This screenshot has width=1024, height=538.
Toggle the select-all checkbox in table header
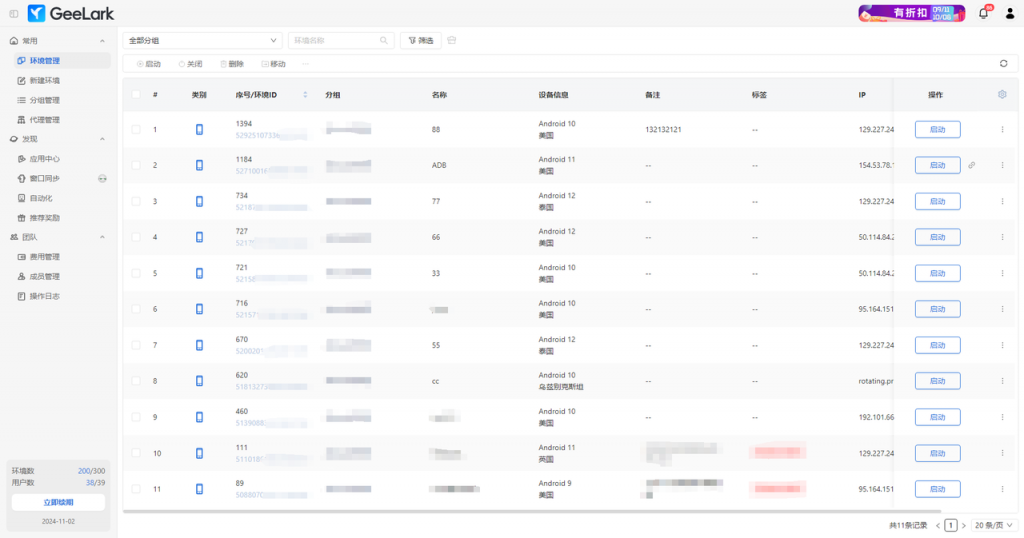(x=136, y=95)
